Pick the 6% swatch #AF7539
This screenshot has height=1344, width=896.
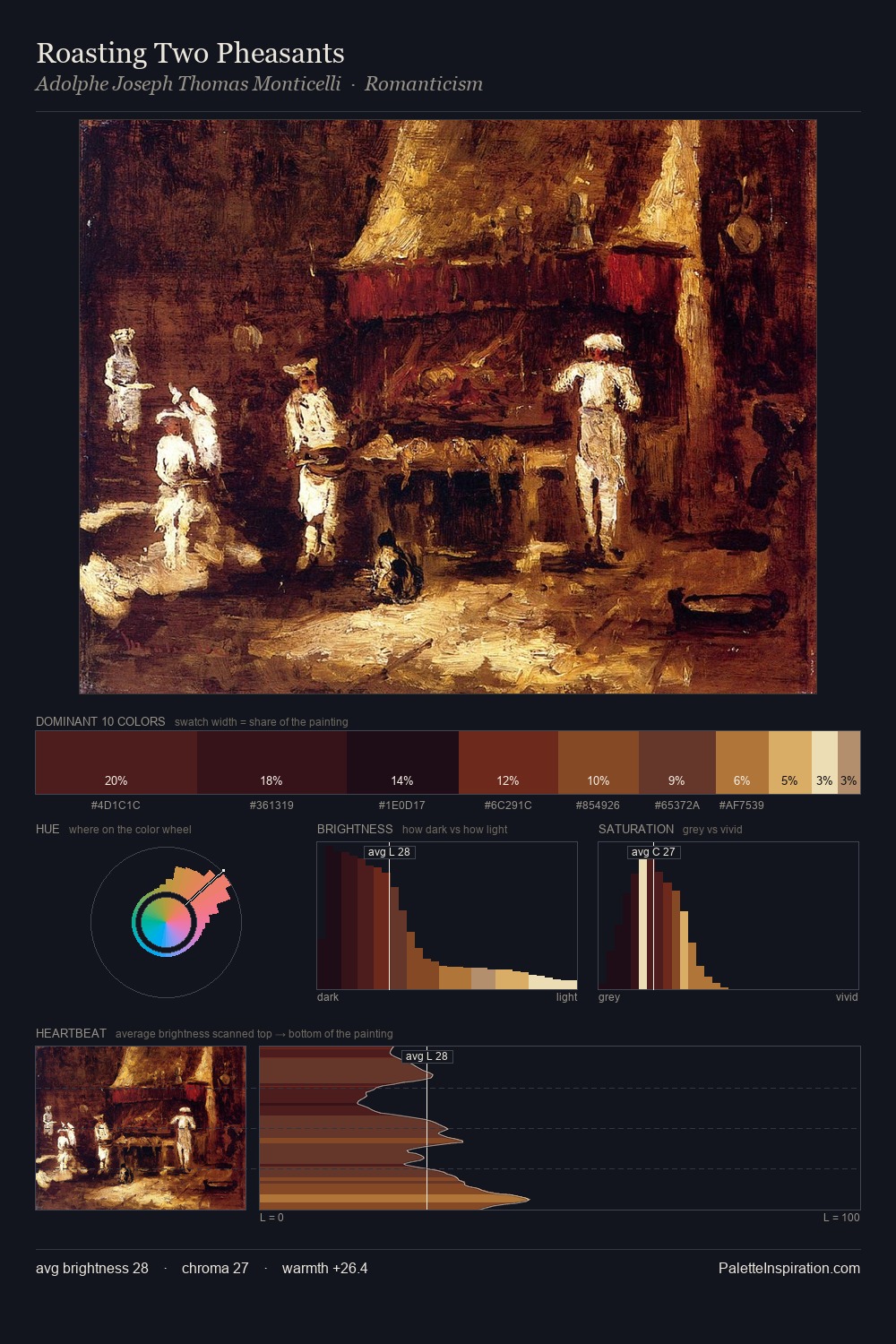click(742, 762)
